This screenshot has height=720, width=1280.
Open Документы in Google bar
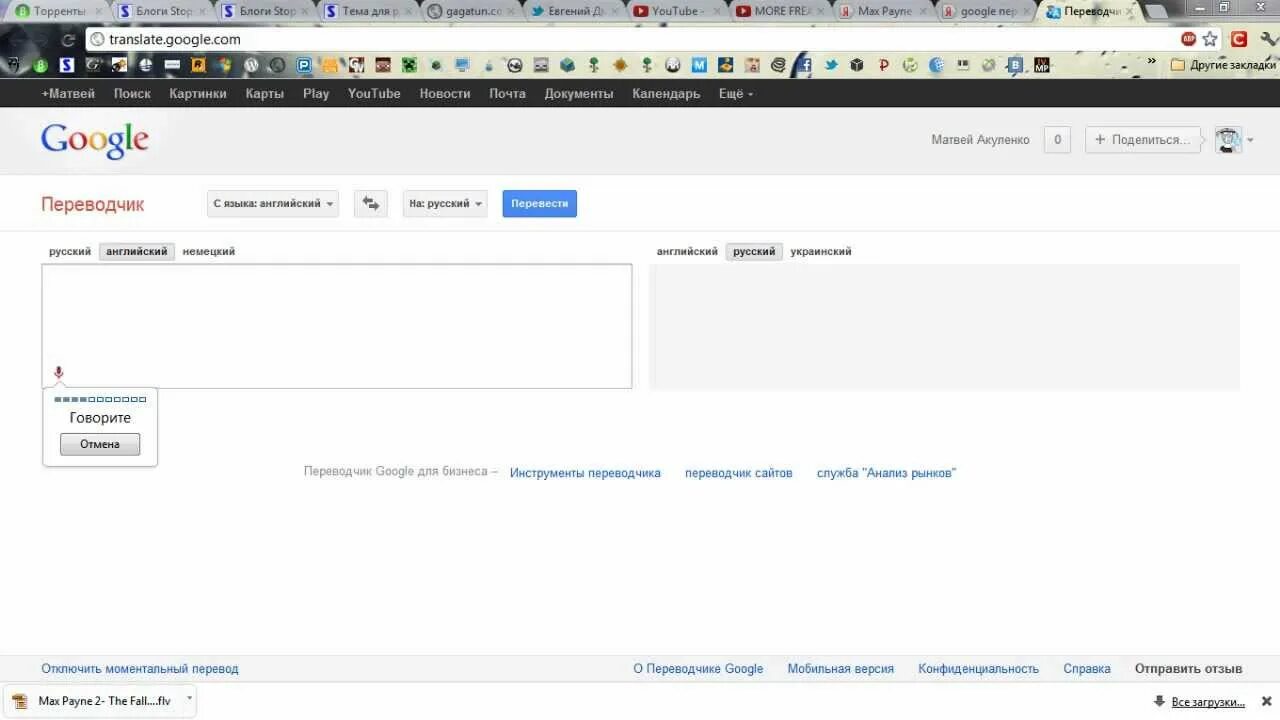579,93
